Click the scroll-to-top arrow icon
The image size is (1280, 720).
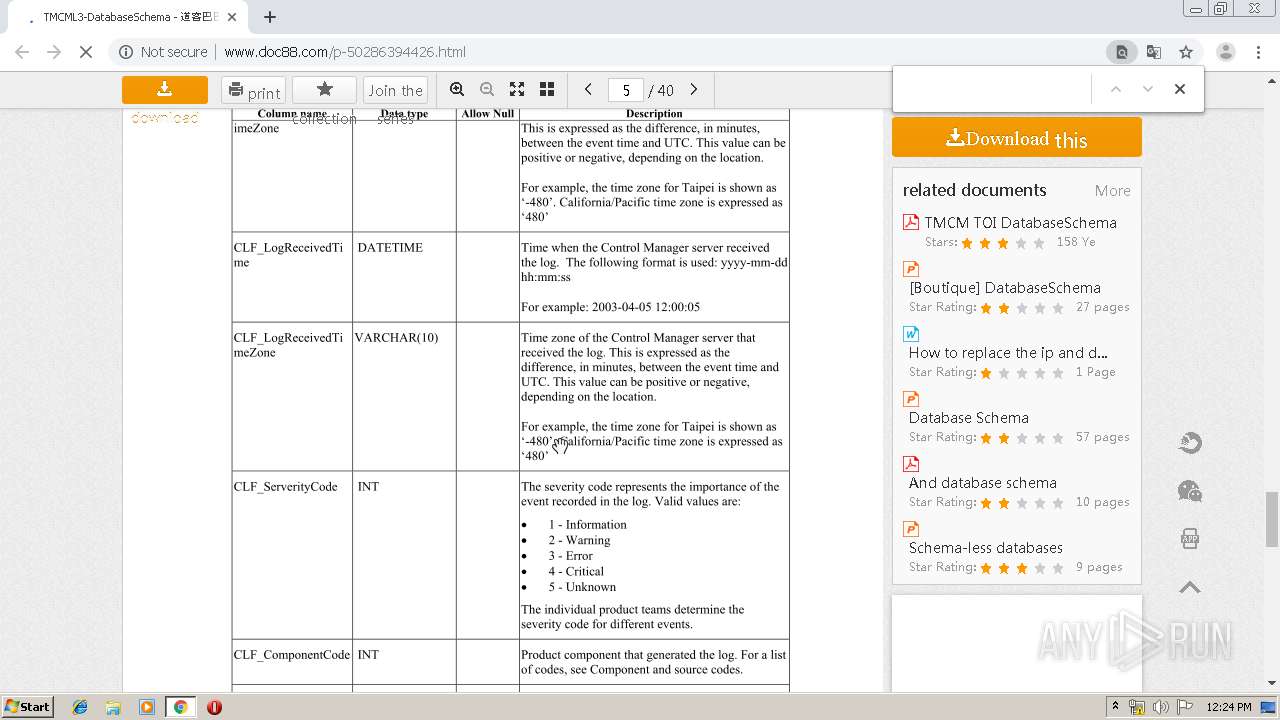click(x=1190, y=588)
